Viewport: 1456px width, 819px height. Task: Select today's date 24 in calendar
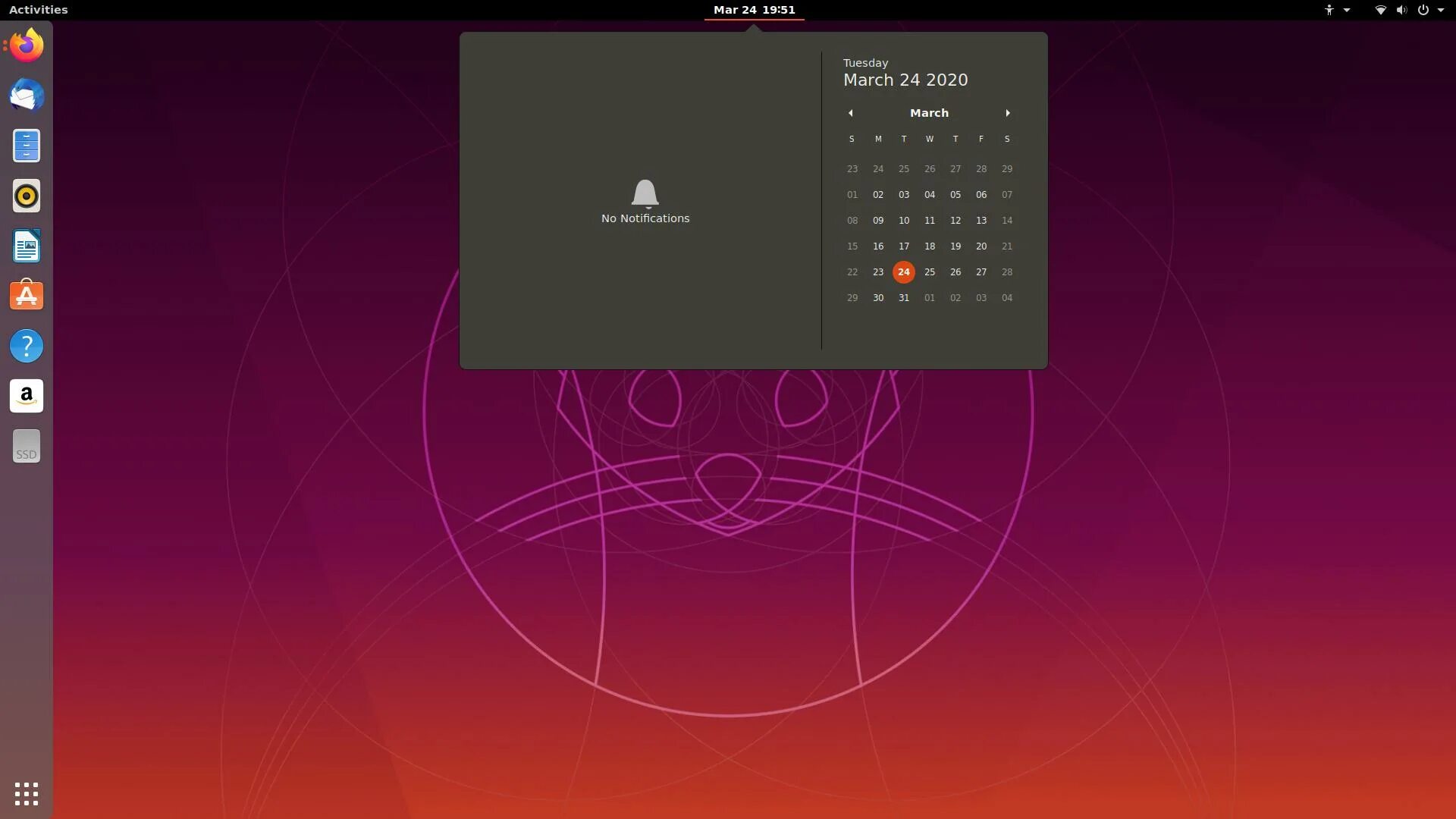[903, 271]
